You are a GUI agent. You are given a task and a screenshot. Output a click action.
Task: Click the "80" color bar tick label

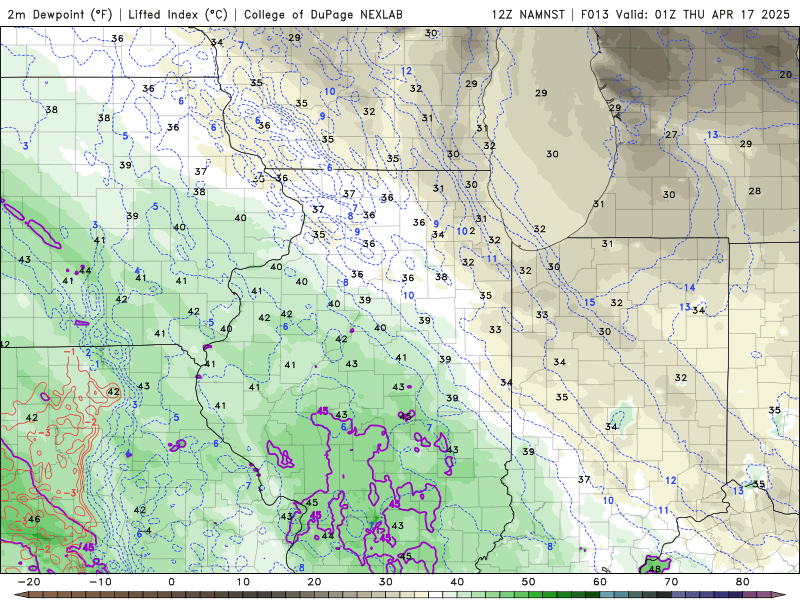(743, 582)
